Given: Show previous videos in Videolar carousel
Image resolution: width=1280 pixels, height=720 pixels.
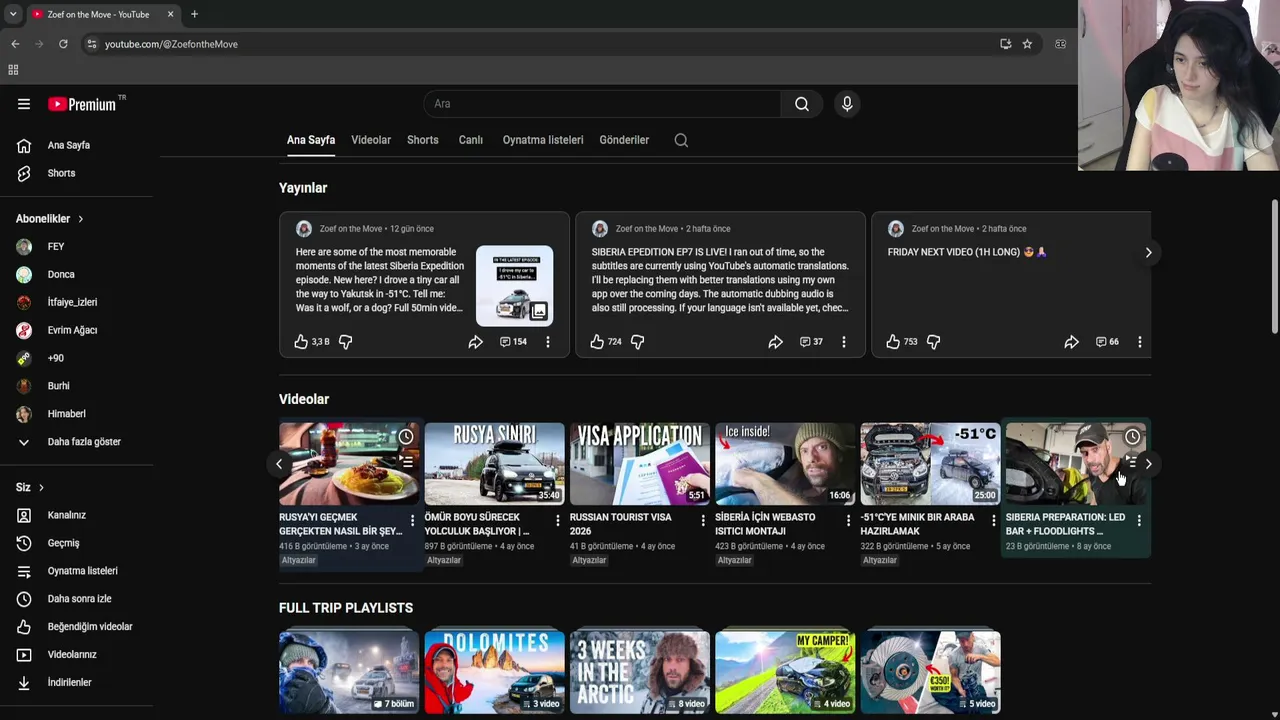Looking at the screenshot, I should click(279, 464).
